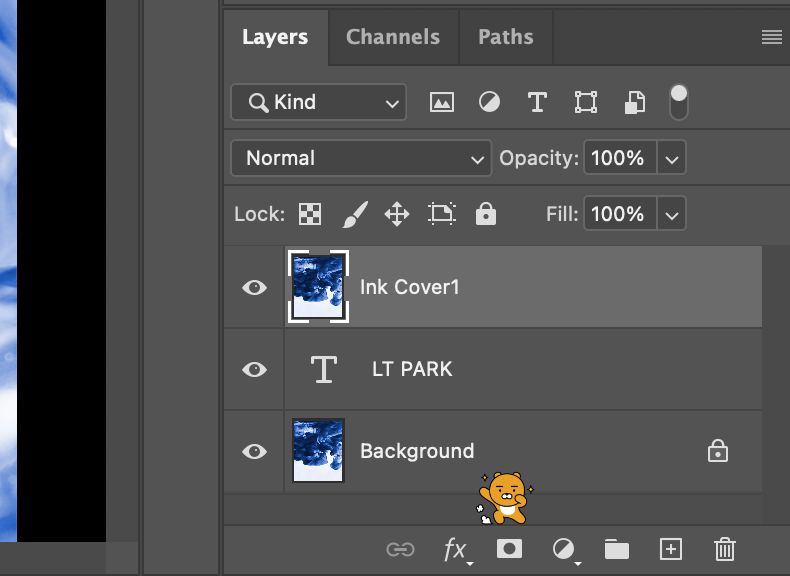The height and width of the screenshot is (576, 790).
Task: Toggle layer filtering switch on or off
Action: [x=679, y=102]
